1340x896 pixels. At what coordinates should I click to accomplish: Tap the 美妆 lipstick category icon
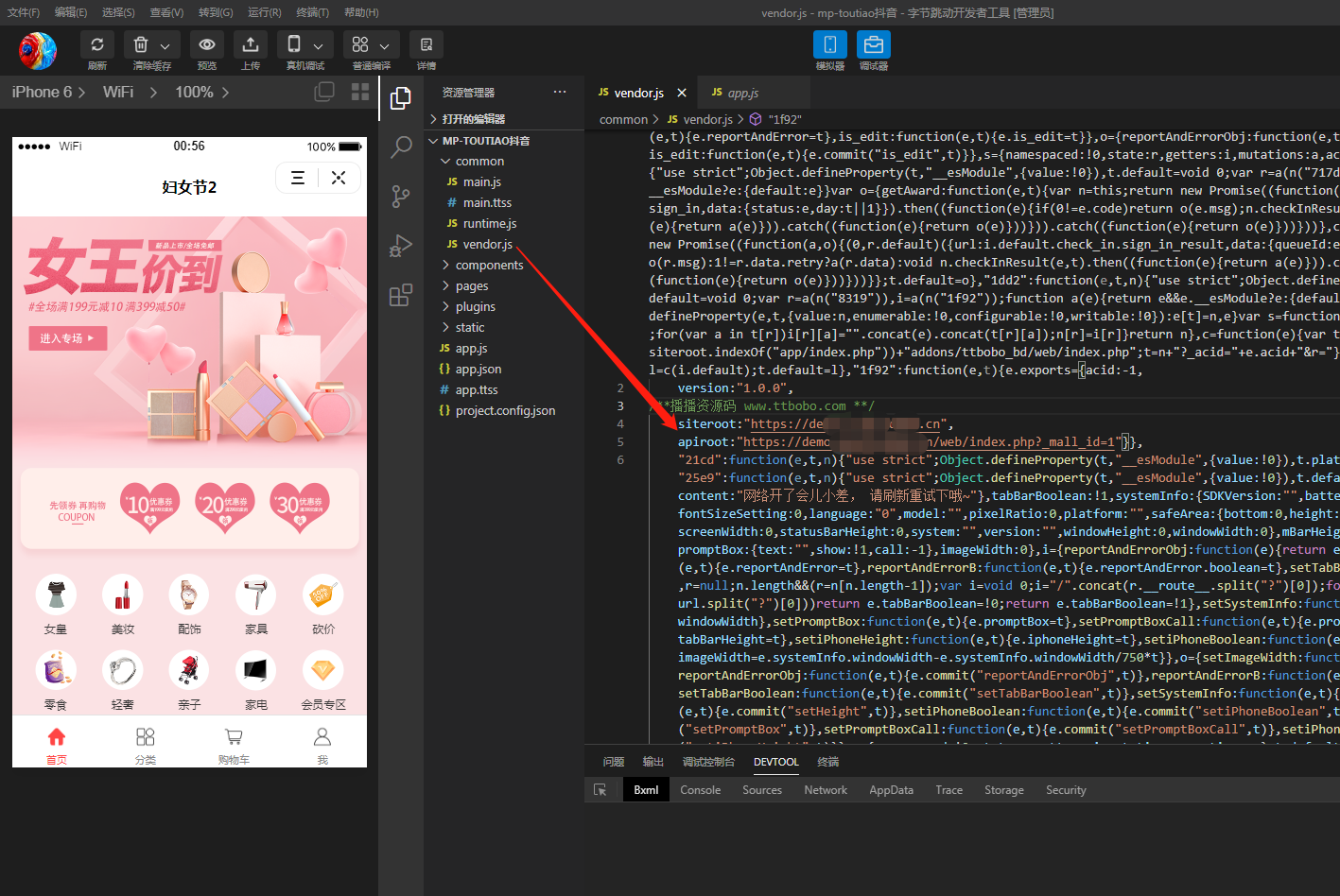(x=123, y=594)
